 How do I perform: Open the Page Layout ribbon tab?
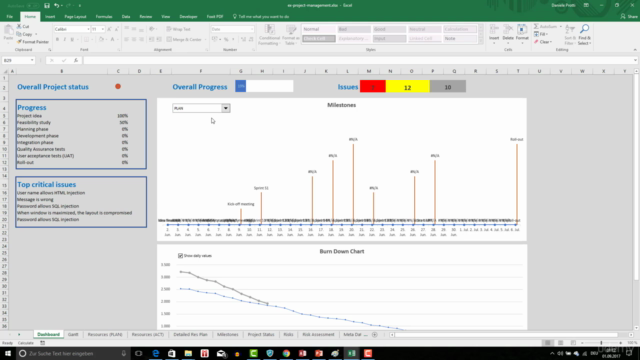click(x=76, y=17)
